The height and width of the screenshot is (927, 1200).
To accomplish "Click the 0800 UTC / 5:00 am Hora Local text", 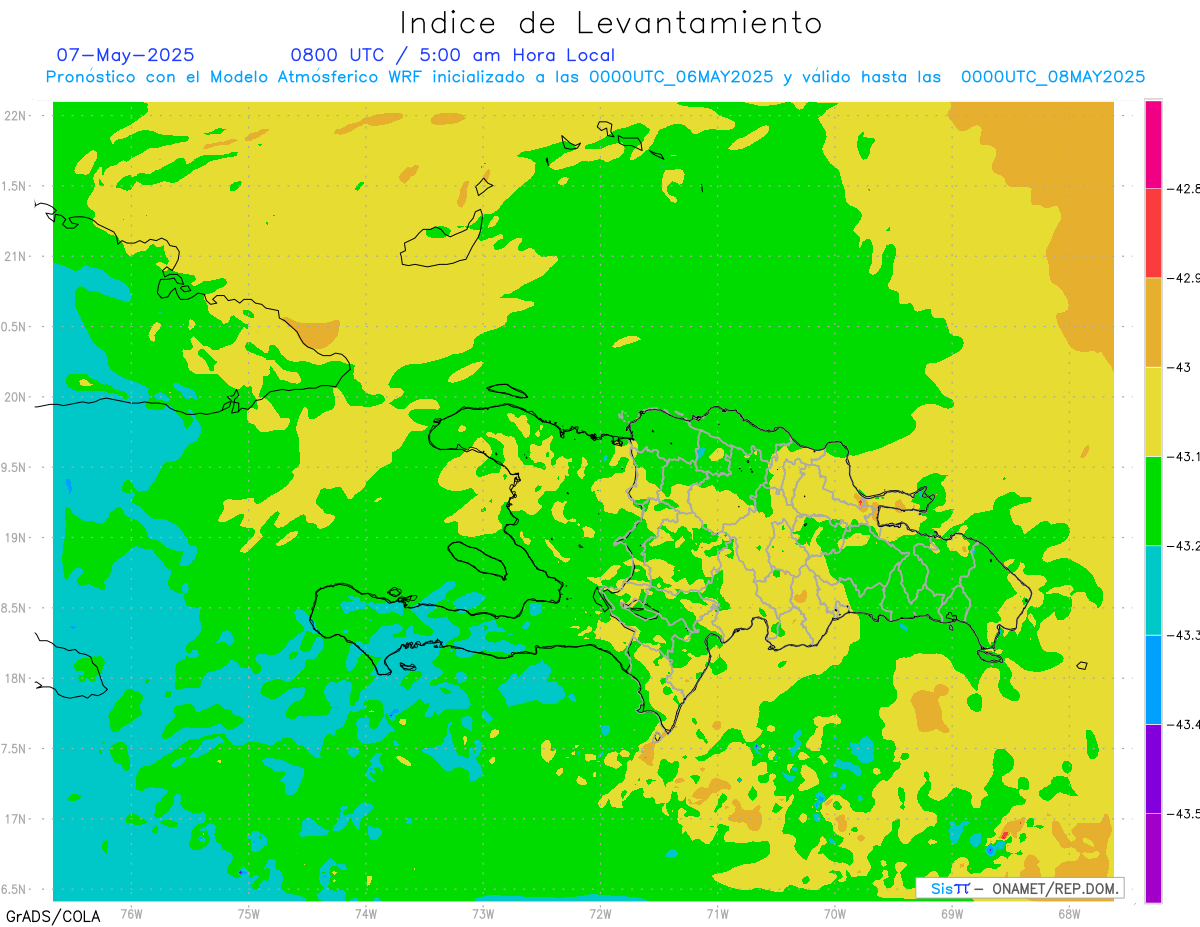I will (452, 55).
